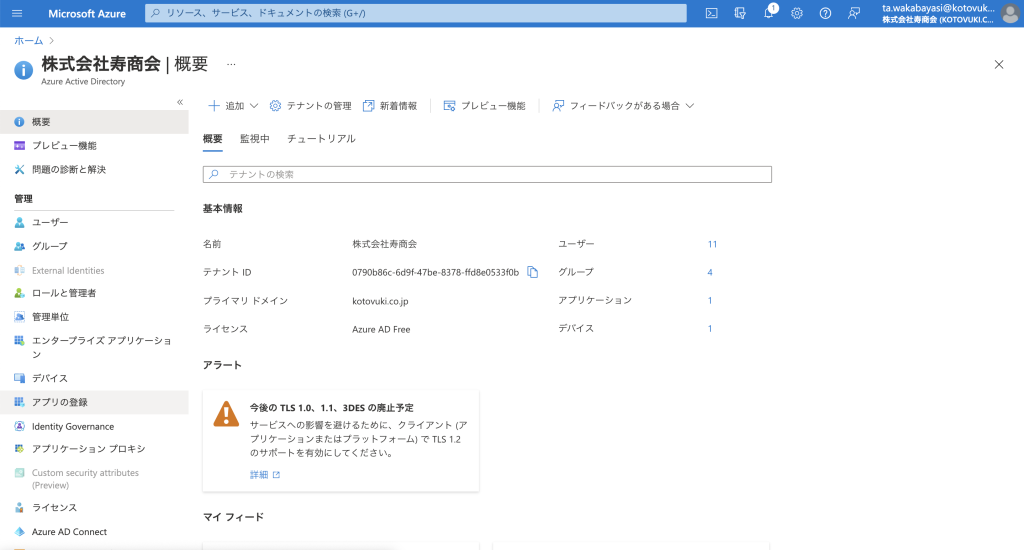
Task: Open the help question mark icon
Action: click(x=825, y=13)
